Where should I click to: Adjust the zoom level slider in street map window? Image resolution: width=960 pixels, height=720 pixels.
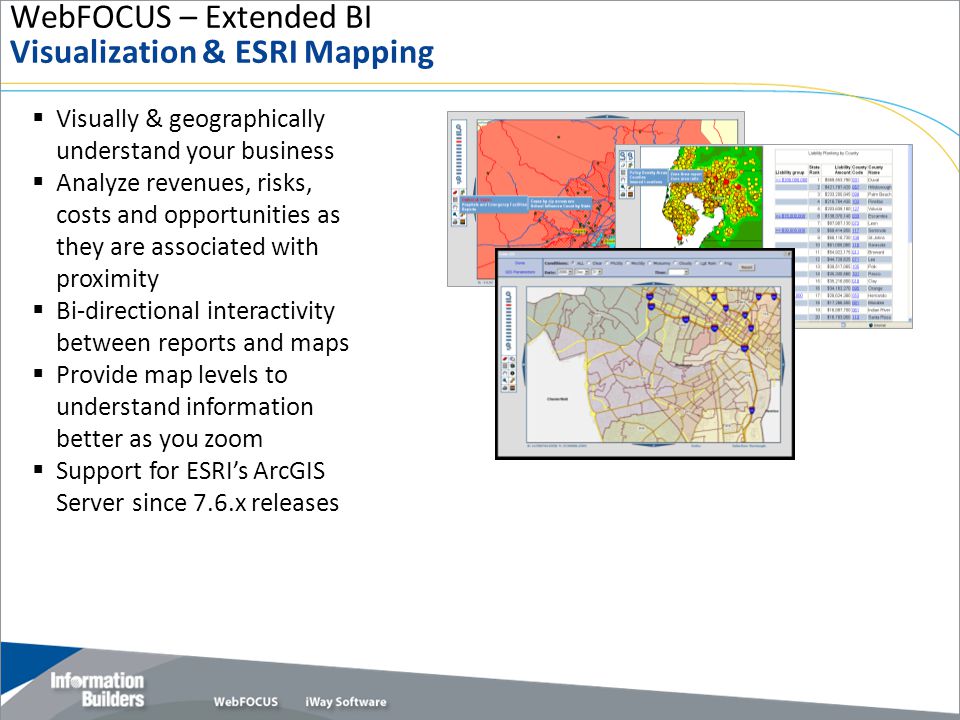pyautogui.click(x=508, y=323)
